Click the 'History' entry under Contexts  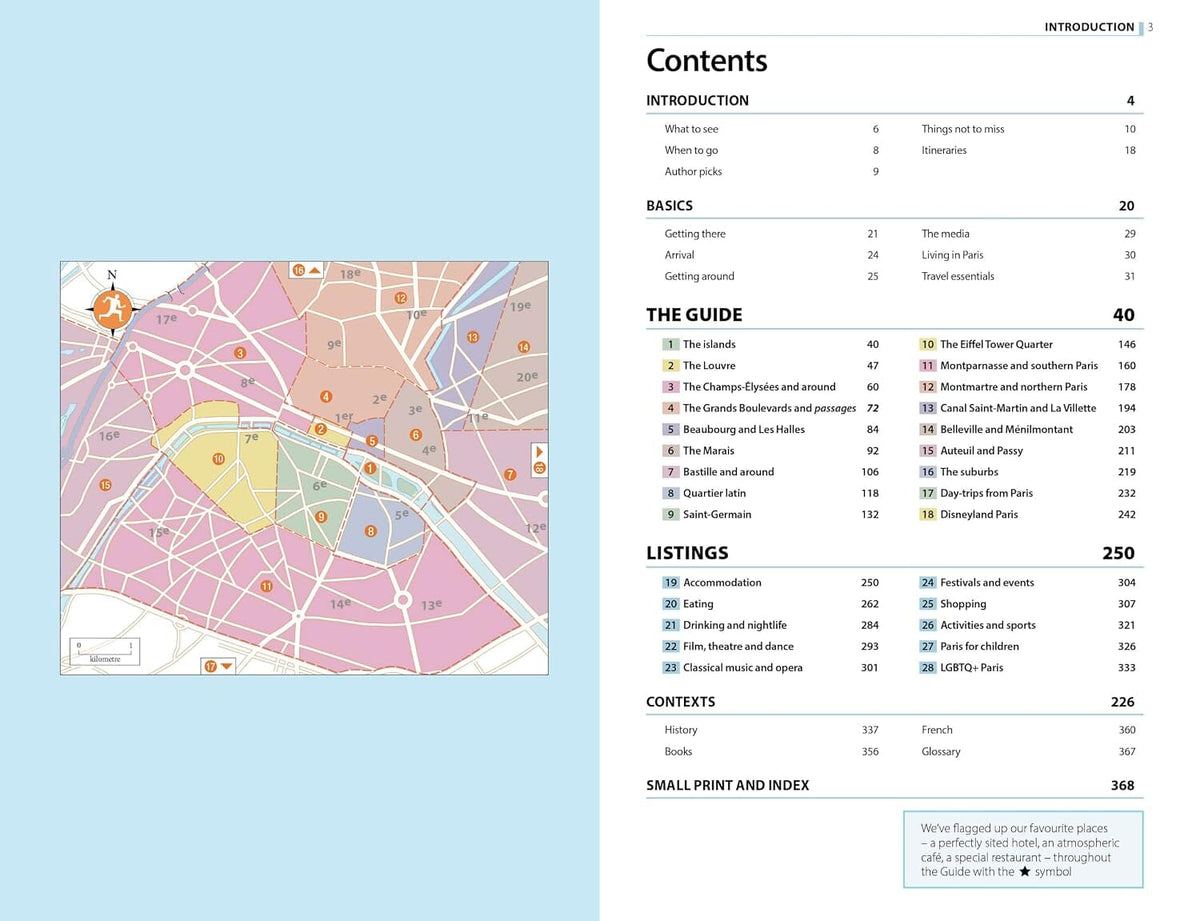681,730
